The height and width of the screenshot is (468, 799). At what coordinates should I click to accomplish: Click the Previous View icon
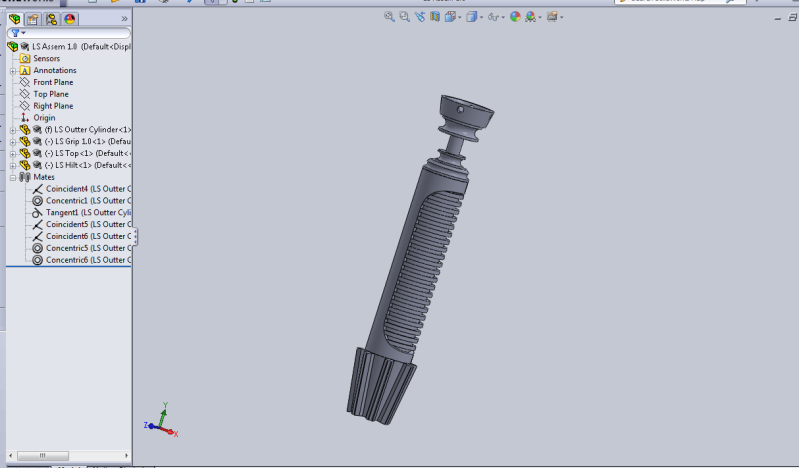[419, 17]
